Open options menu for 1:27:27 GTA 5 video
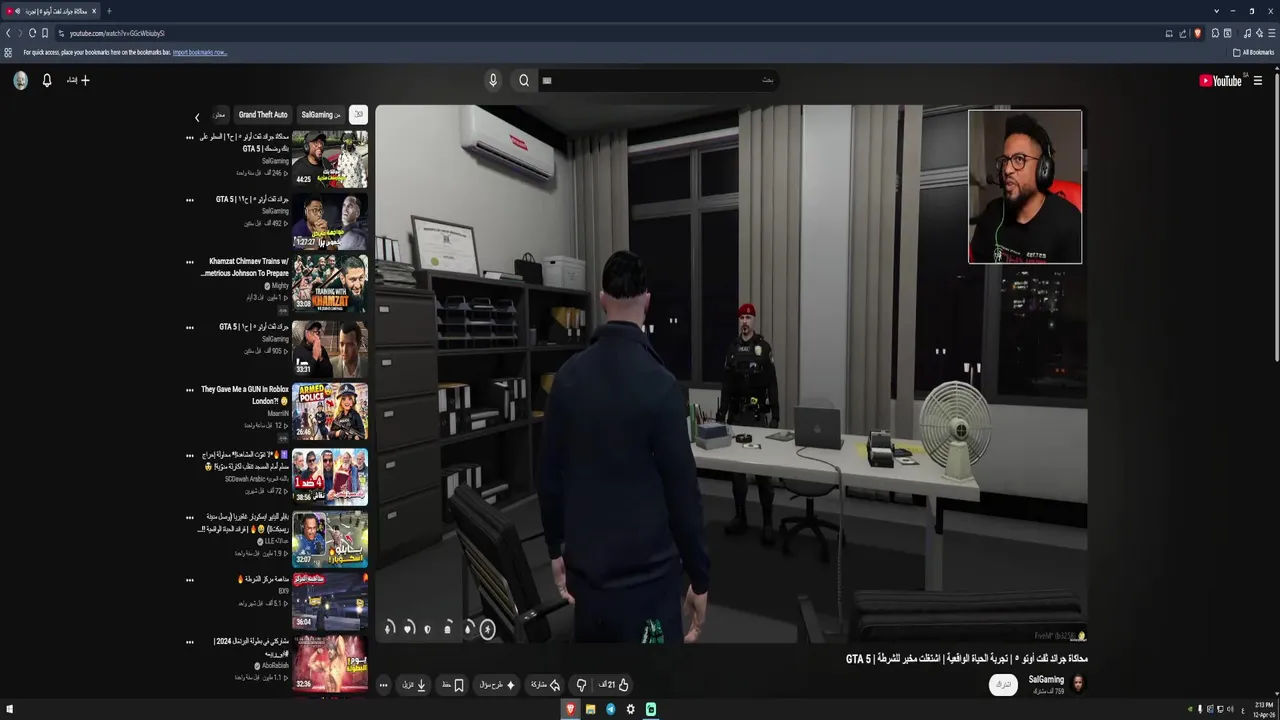 [x=190, y=200]
